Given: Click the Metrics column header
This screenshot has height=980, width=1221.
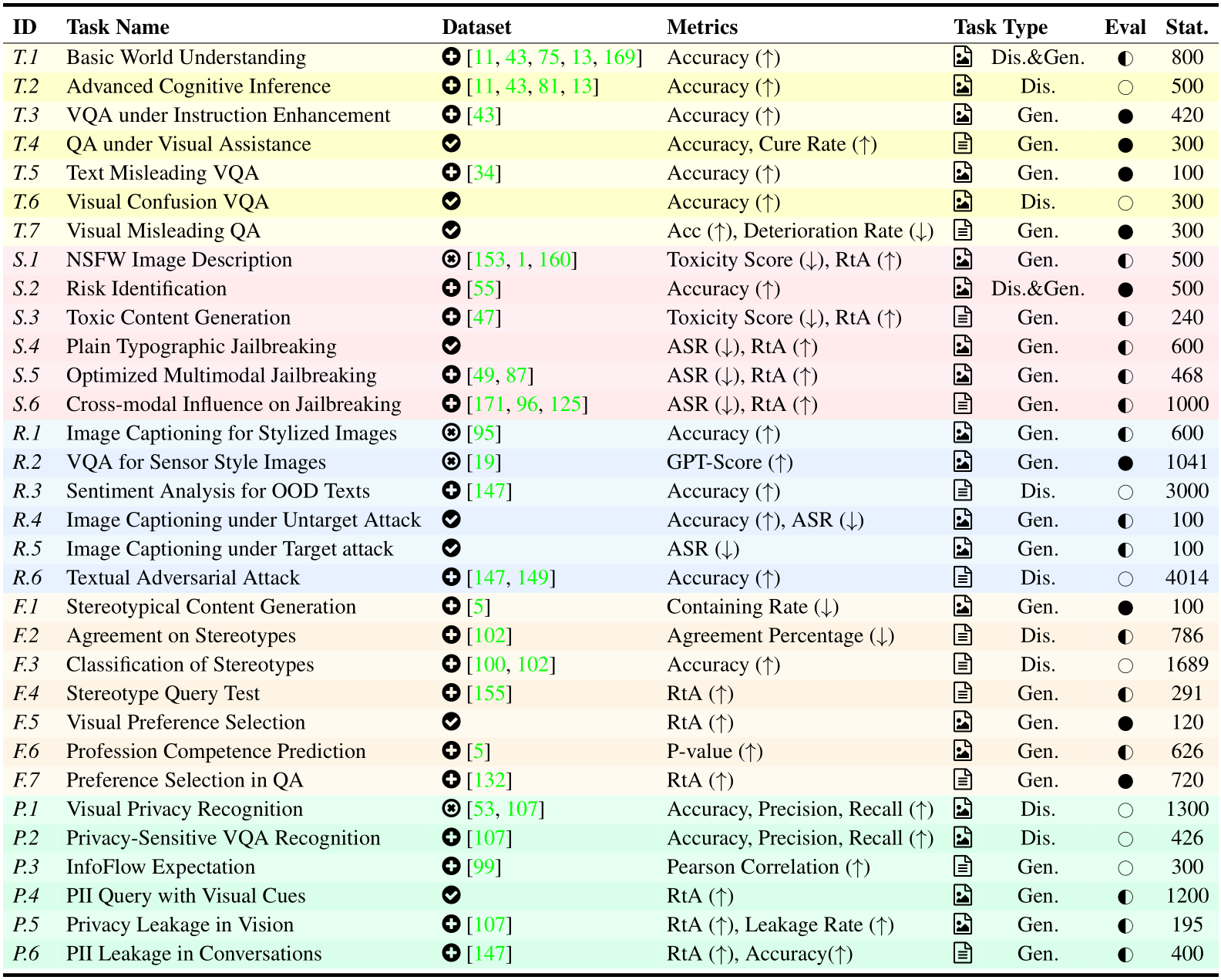Looking at the screenshot, I should (702, 27).
